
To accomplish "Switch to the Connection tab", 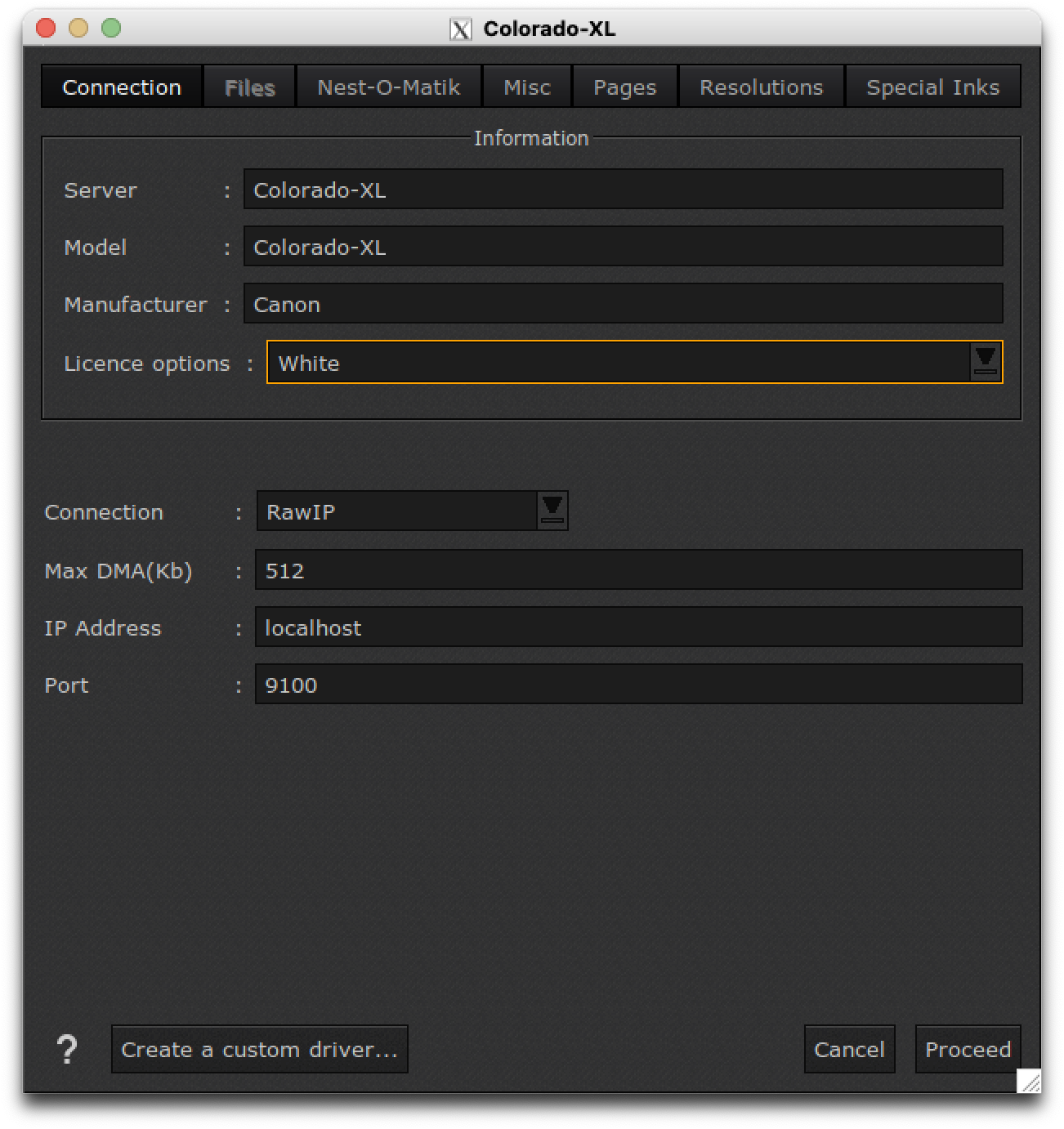I will (122, 87).
